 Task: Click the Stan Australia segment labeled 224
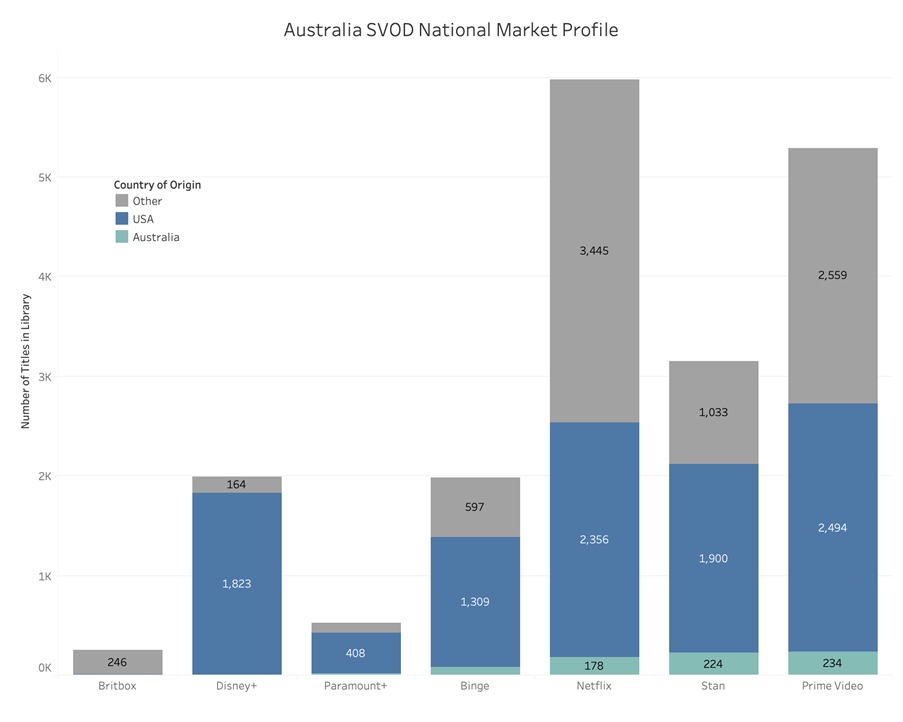coord(714,663)
